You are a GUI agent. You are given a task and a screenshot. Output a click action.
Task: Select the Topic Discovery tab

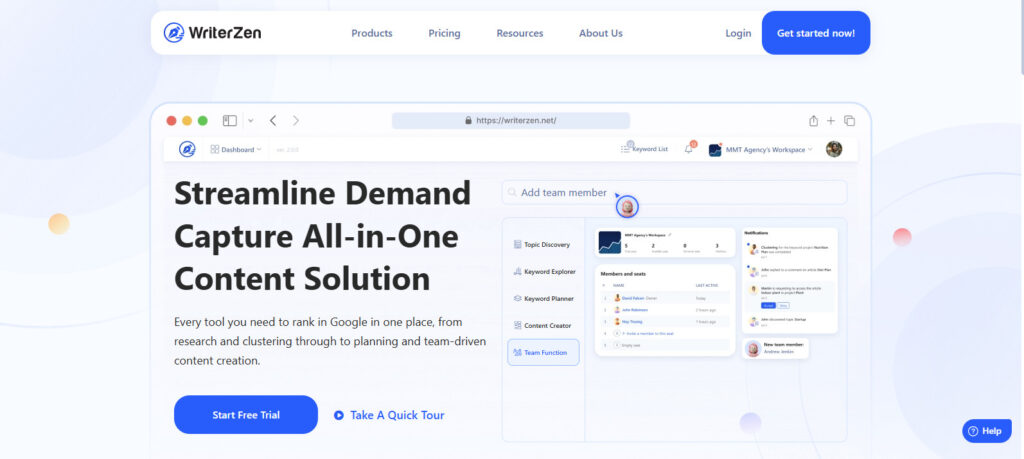tap(542, 245)
